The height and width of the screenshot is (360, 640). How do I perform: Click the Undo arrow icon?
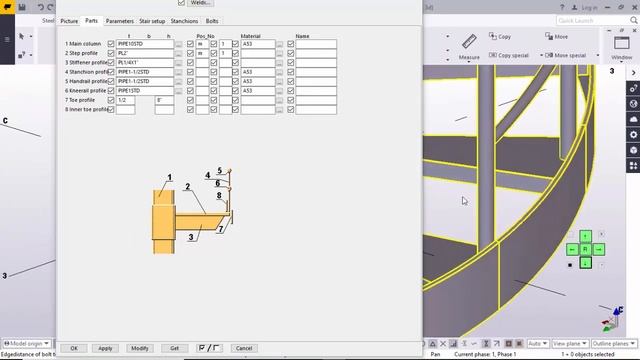pos(40,7)
